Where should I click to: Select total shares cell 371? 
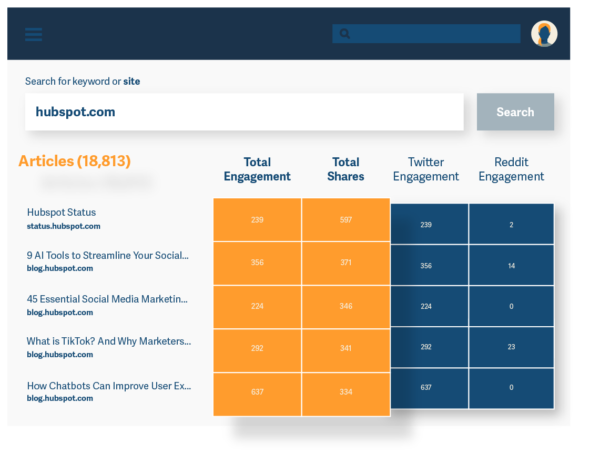346,263
